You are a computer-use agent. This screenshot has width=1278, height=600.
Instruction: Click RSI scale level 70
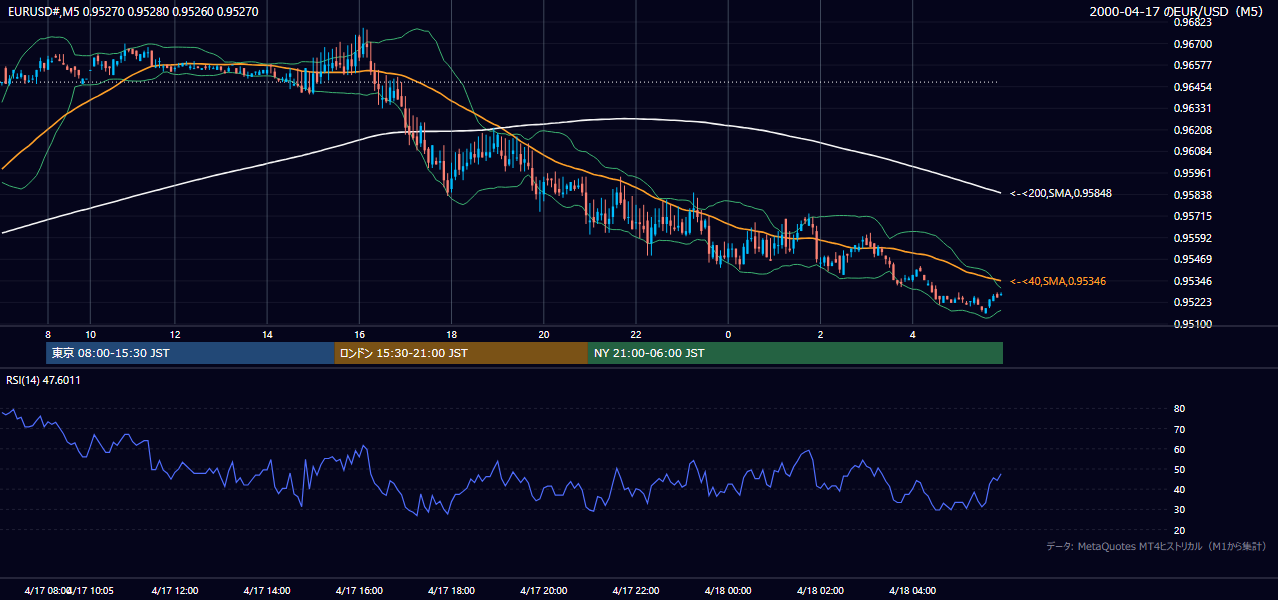coord(1179,429)
